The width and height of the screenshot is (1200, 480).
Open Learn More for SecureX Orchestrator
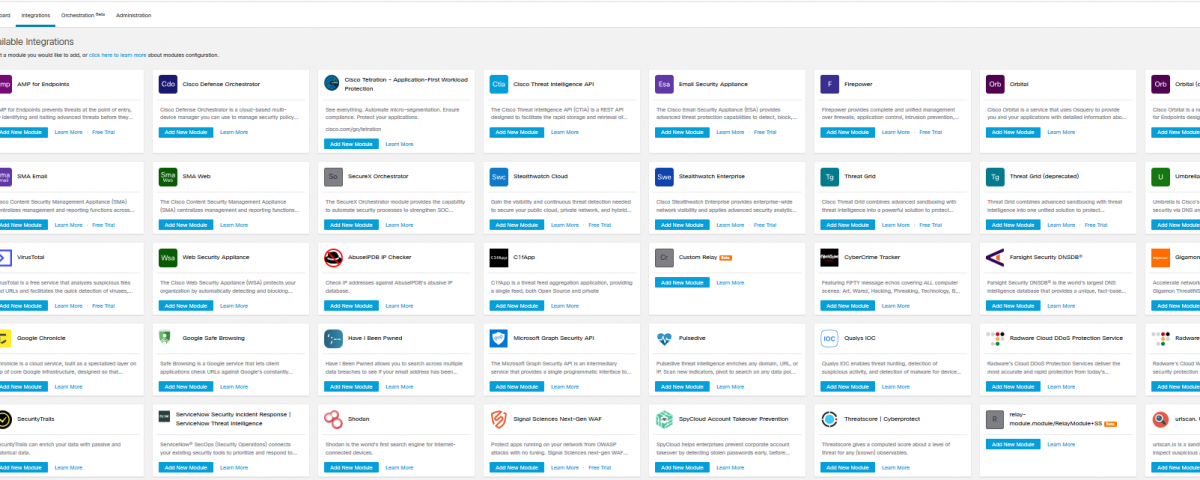click(400, 225)
